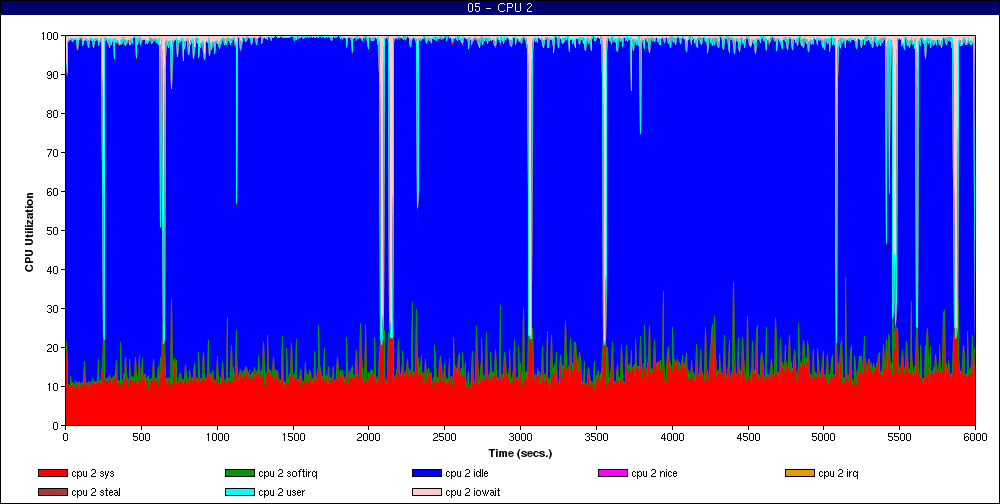Click the 40 label on utilization axis
1000x504 pixels.
[54, 270]
